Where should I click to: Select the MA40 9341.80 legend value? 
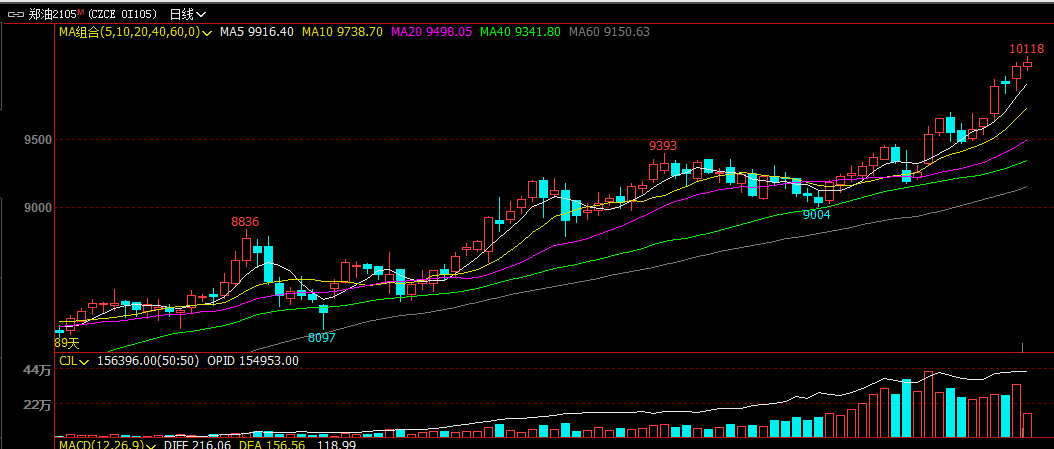[520, 32]
